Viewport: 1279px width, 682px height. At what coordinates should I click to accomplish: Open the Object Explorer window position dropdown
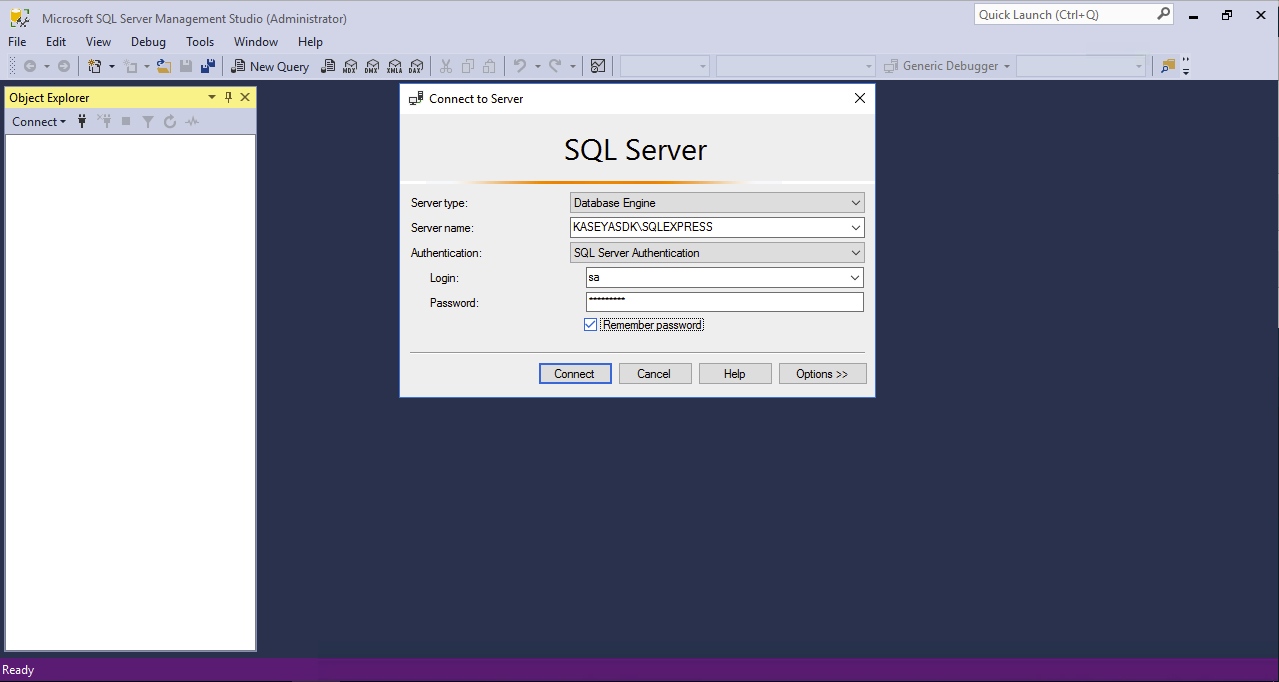click(212, 97)
